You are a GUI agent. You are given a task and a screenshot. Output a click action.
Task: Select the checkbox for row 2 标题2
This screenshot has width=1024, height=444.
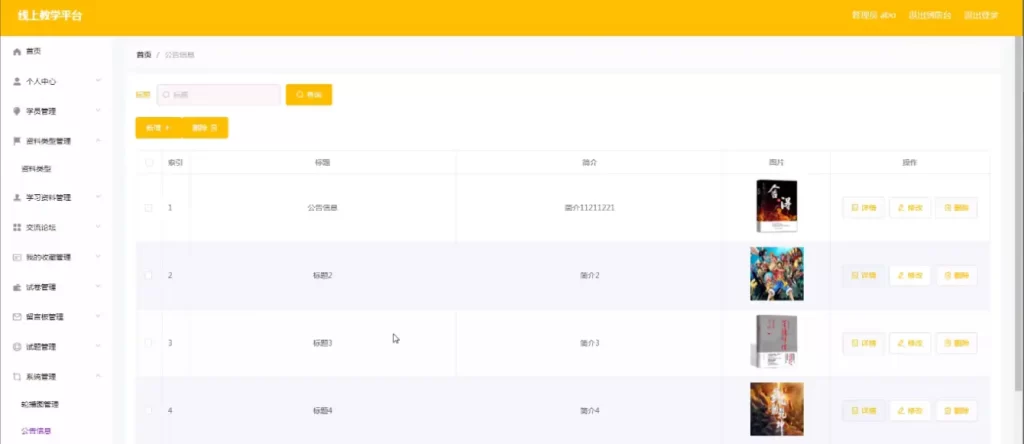149,275
